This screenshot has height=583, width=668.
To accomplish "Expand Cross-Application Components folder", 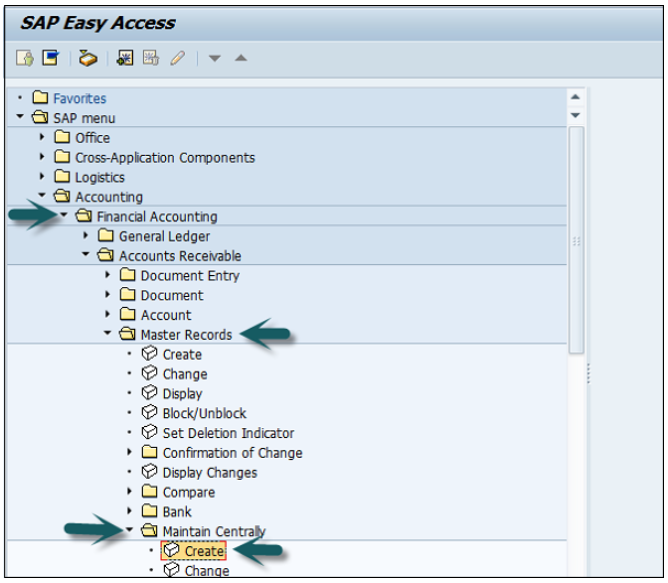I will [x=42, y=156].
